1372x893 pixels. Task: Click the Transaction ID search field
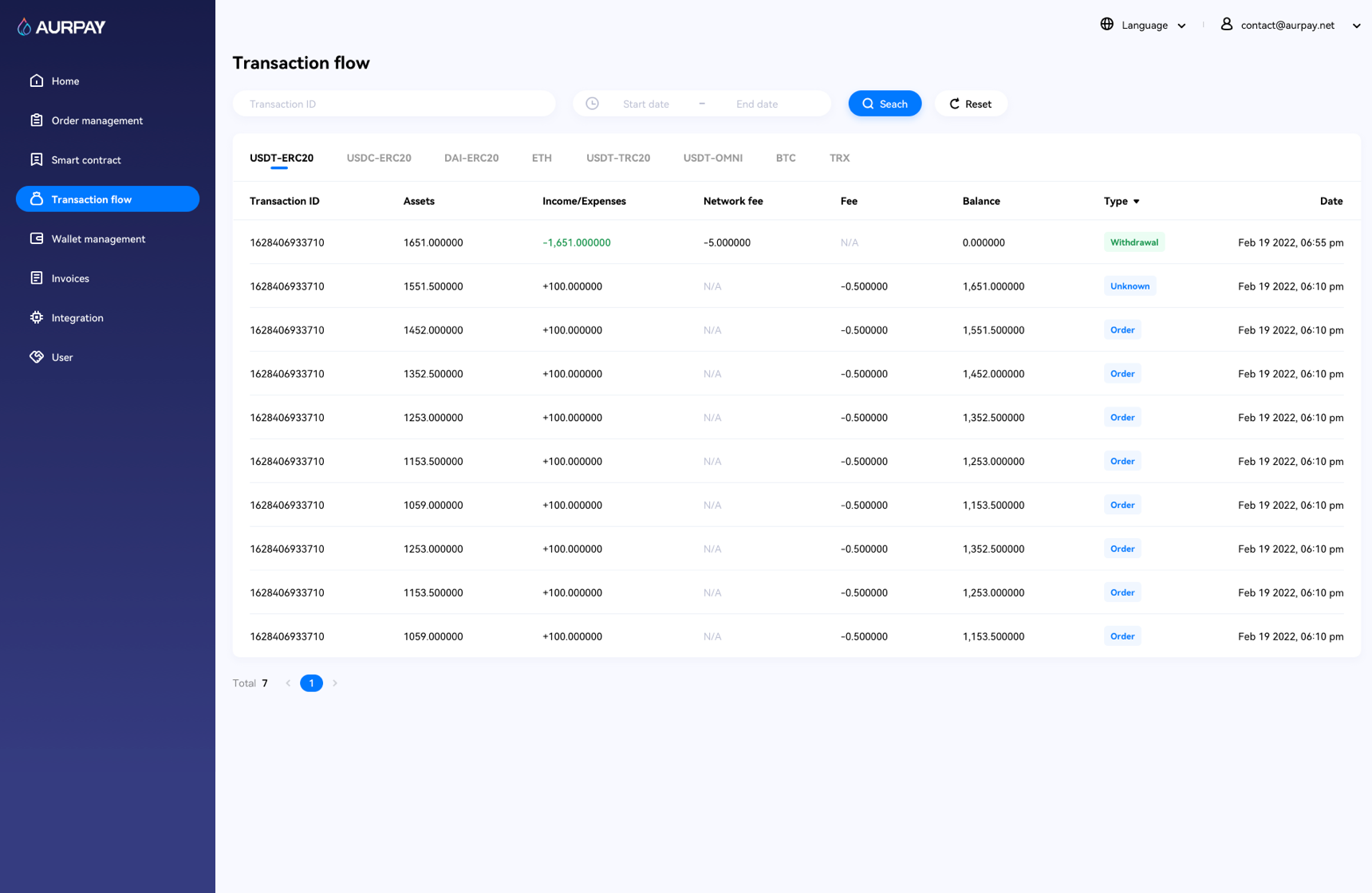(394, 104)
